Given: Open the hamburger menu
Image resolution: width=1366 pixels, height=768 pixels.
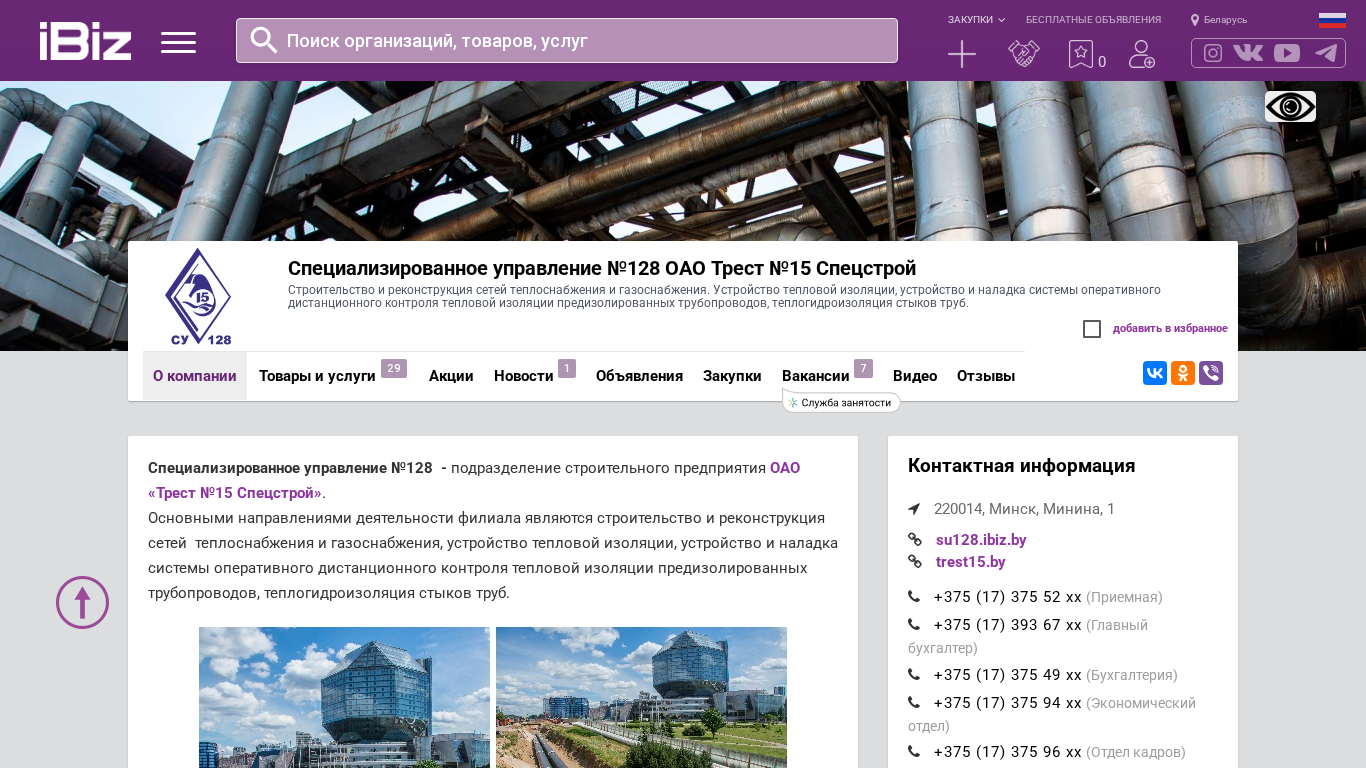Looking at the screenshot, I should 178,42.
